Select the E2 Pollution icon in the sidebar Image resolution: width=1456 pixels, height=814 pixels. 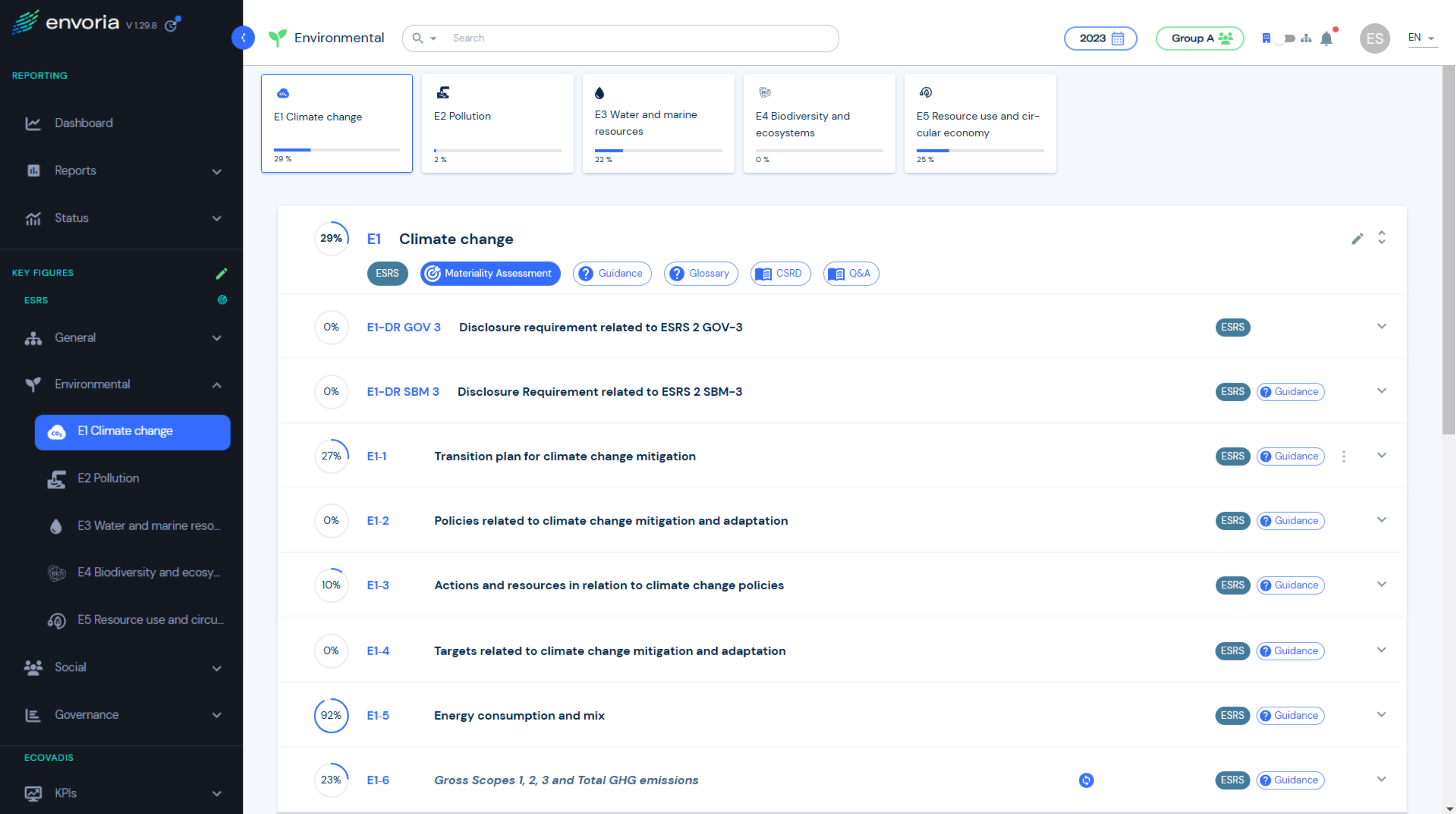click(57, 479)
